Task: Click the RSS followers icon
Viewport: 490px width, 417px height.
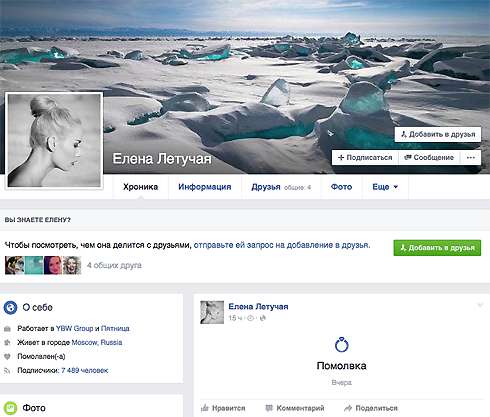Action: 7,371
